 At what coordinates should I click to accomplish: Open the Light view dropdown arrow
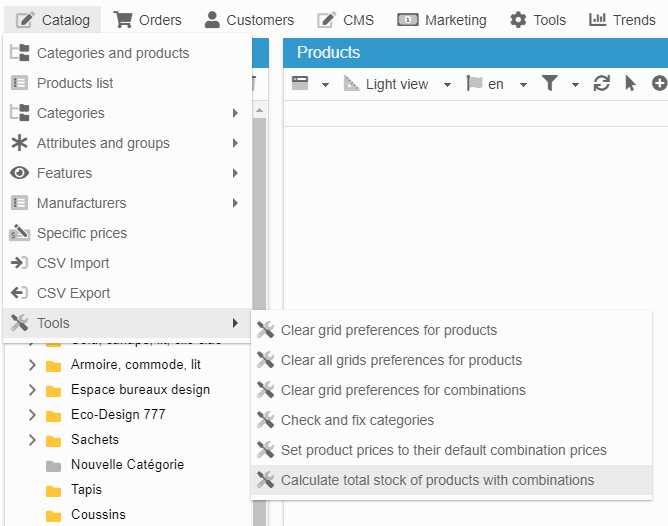coord(447,85)
